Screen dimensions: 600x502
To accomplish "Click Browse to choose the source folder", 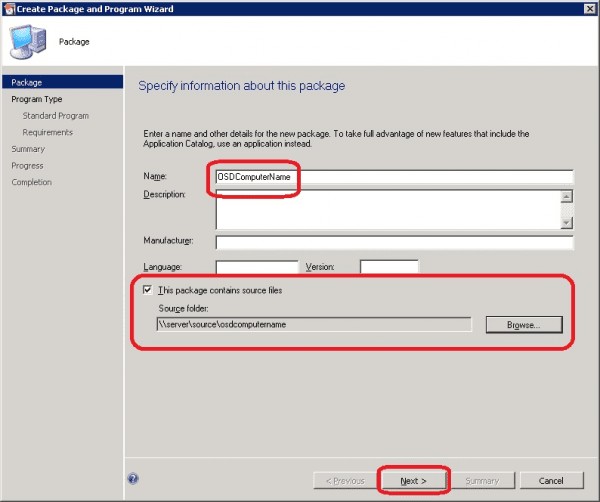I will coord(524,325).
